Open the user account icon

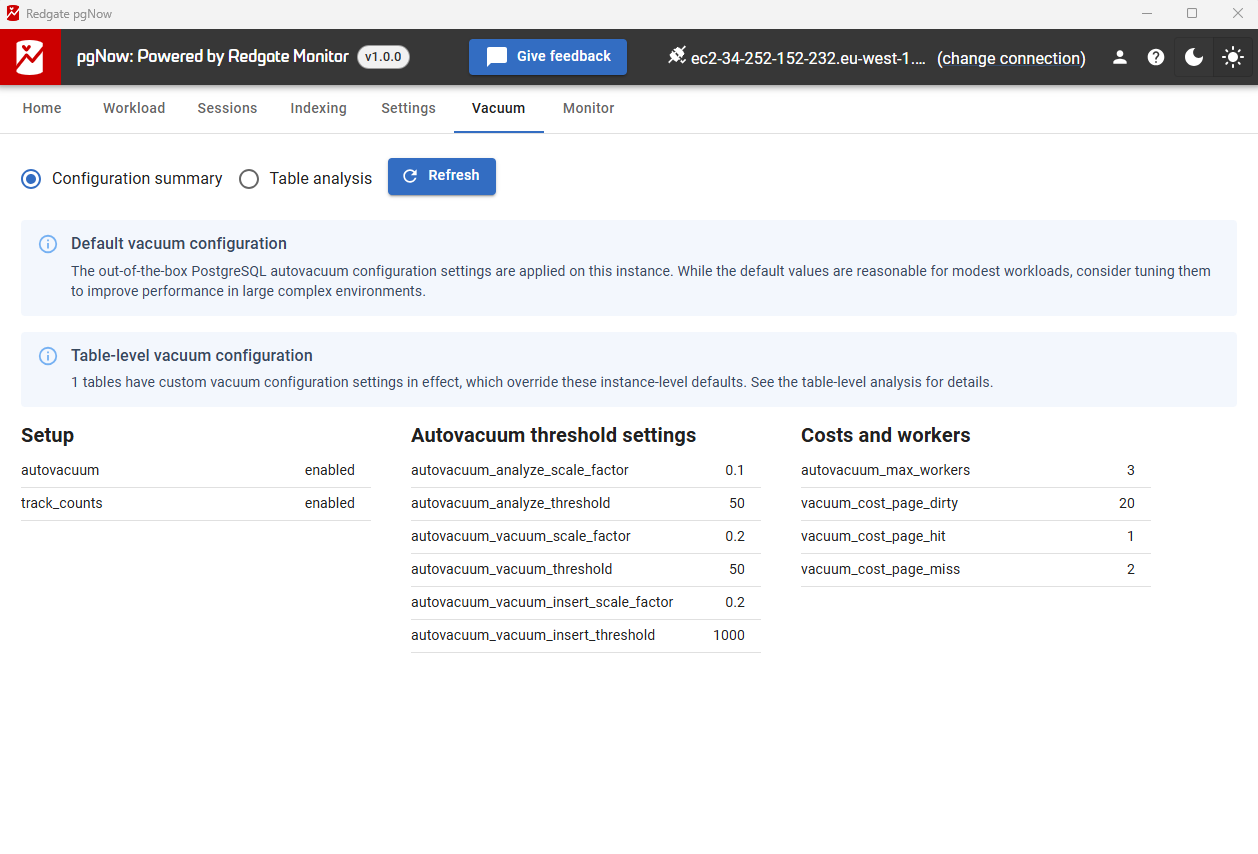tap(1120, 58)
